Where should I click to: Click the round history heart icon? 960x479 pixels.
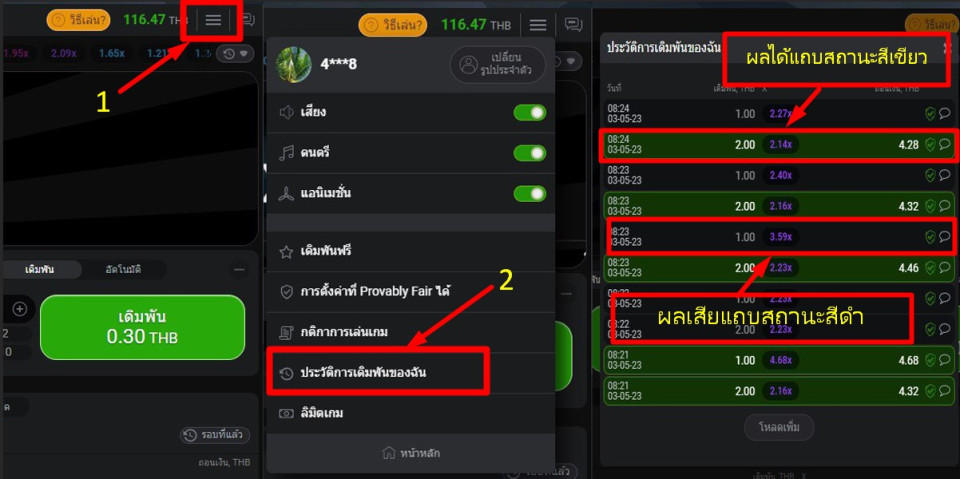(x=235, y=54)
